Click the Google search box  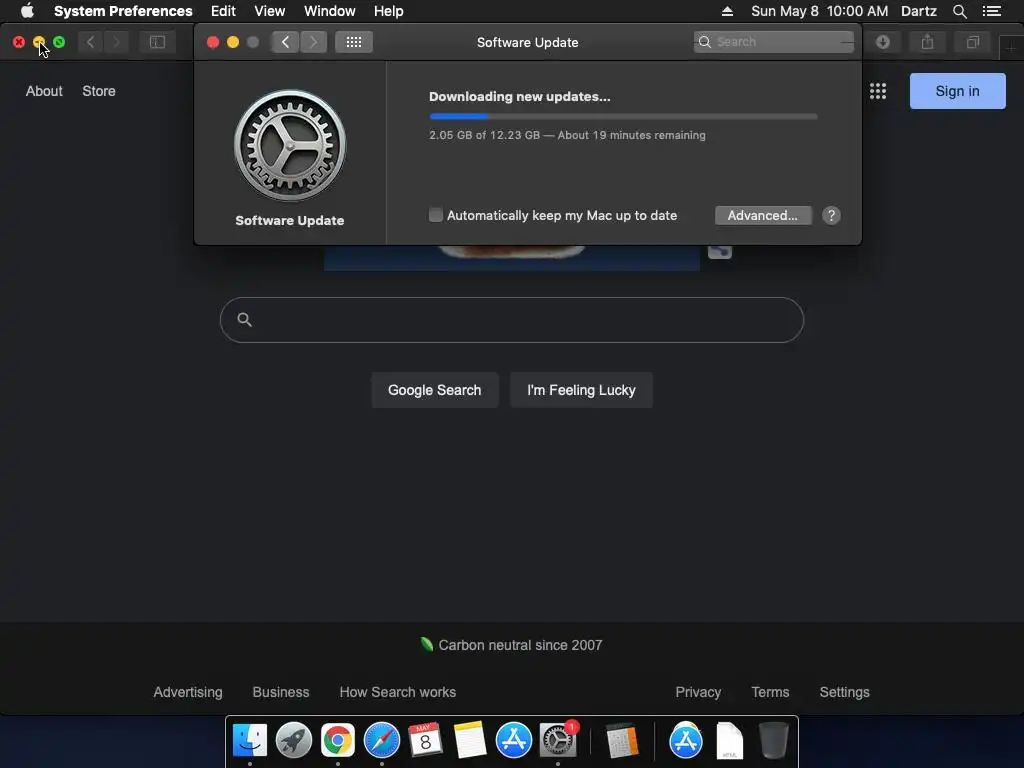pos(511,320)
